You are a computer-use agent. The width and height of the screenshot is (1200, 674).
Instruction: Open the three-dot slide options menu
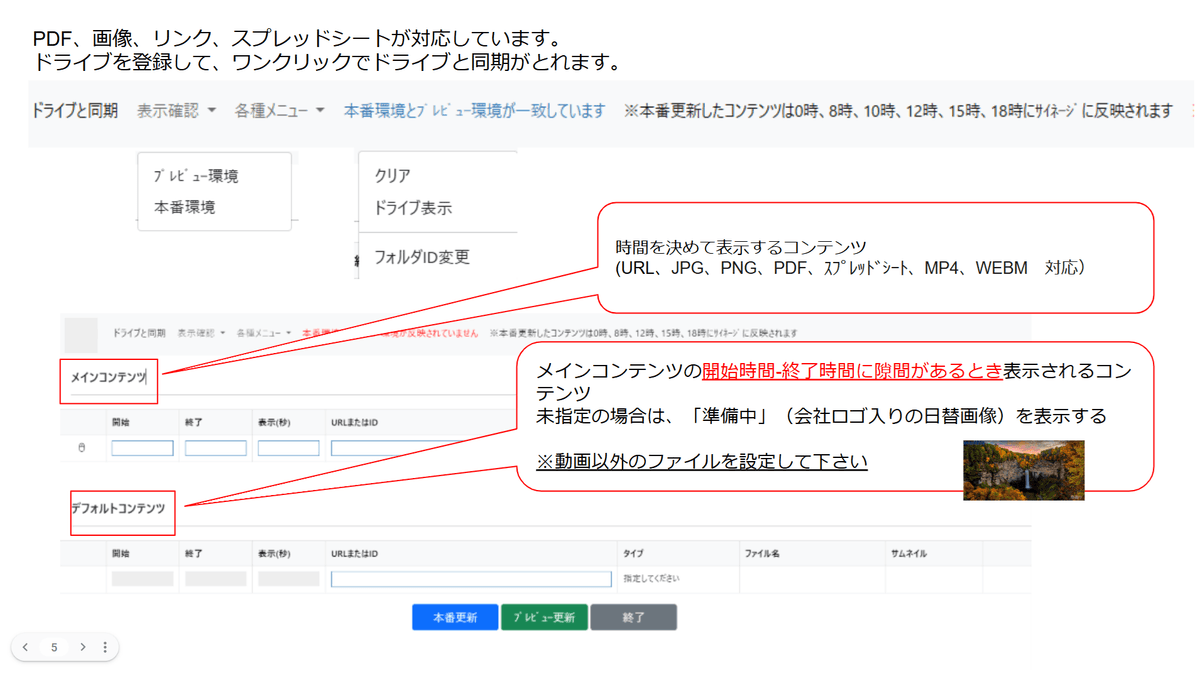pyautogui.click(x=105, y=648)
